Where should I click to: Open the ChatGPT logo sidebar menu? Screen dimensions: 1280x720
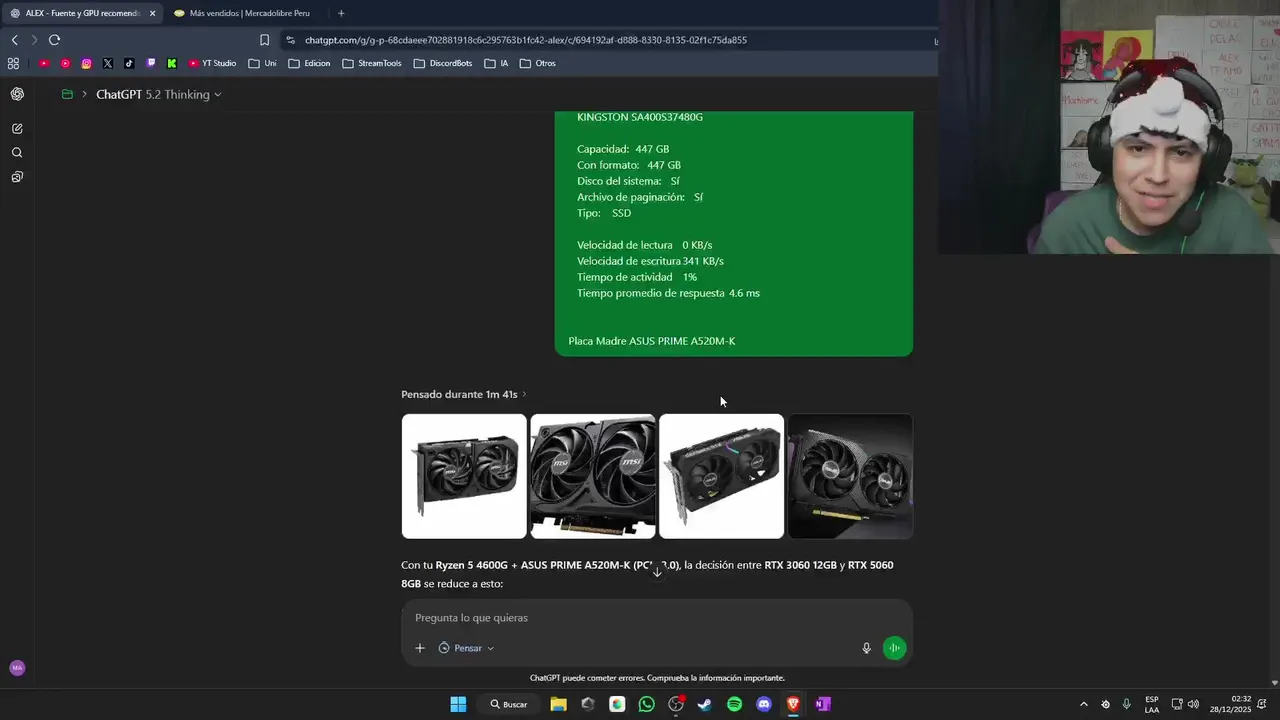[x=17, y=94]
